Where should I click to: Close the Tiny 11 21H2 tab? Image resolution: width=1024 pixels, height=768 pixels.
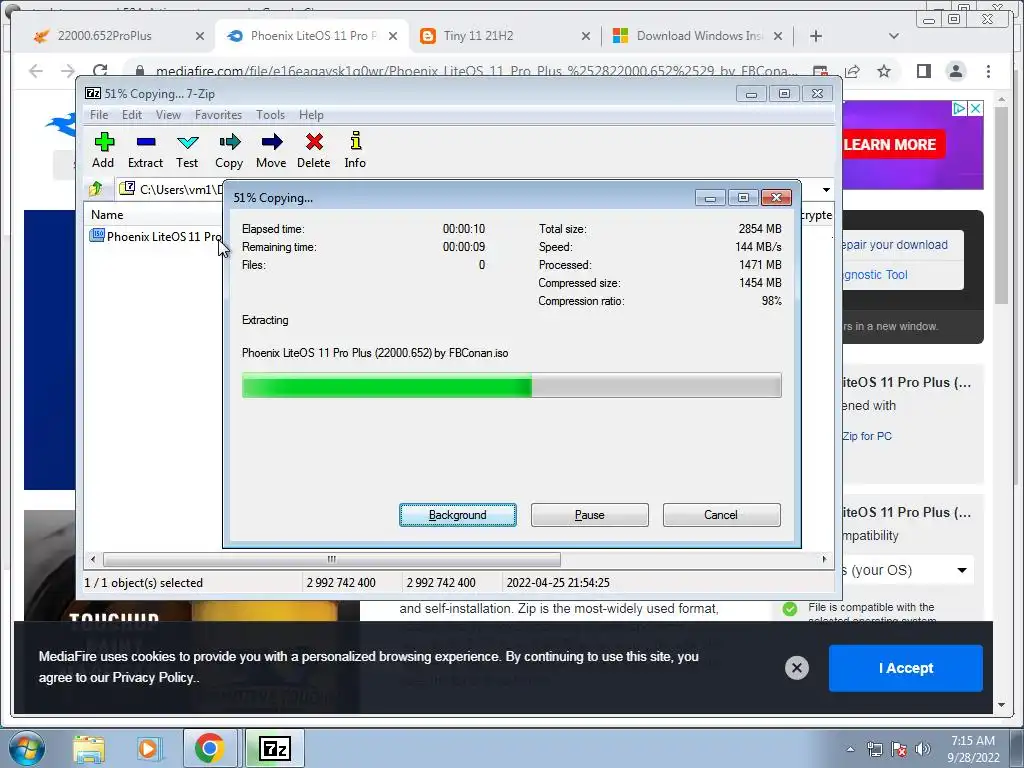click(586, 36)
